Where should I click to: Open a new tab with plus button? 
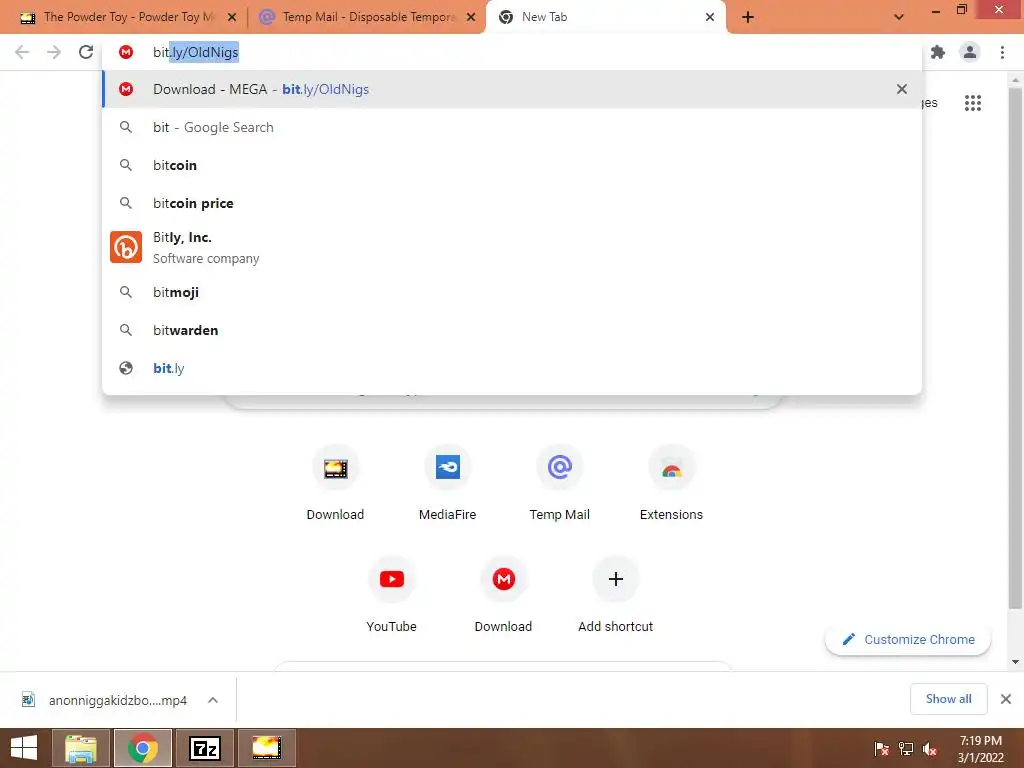pyautogui.click(x=748, y=18)
